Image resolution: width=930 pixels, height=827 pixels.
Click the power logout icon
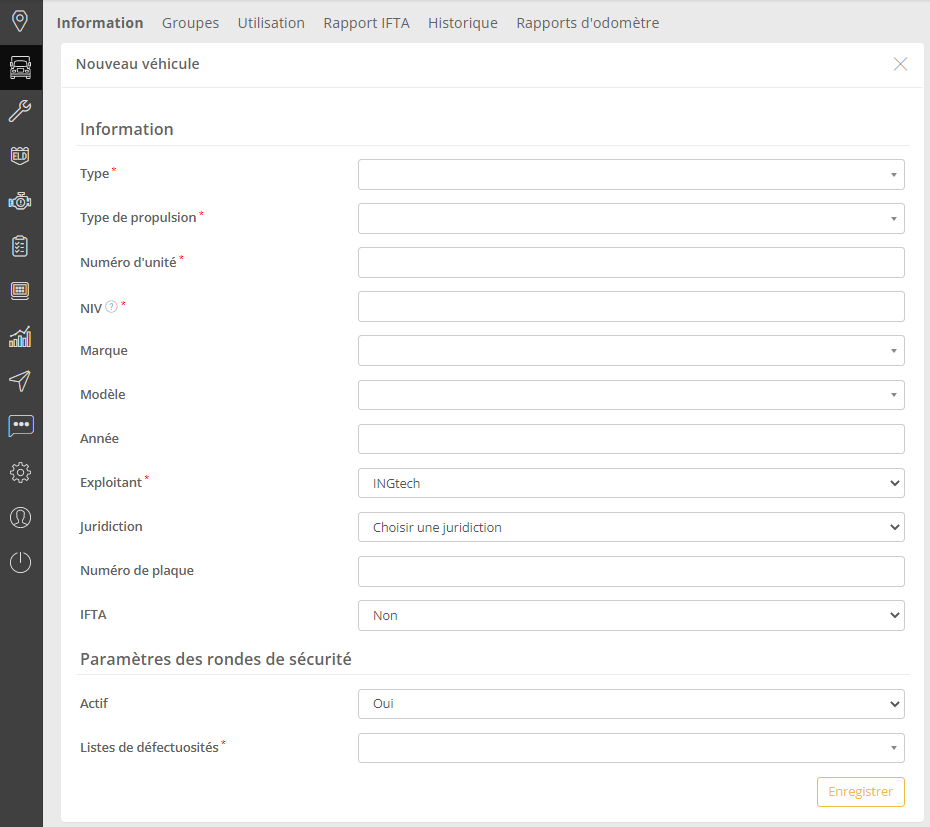point(20,562)
